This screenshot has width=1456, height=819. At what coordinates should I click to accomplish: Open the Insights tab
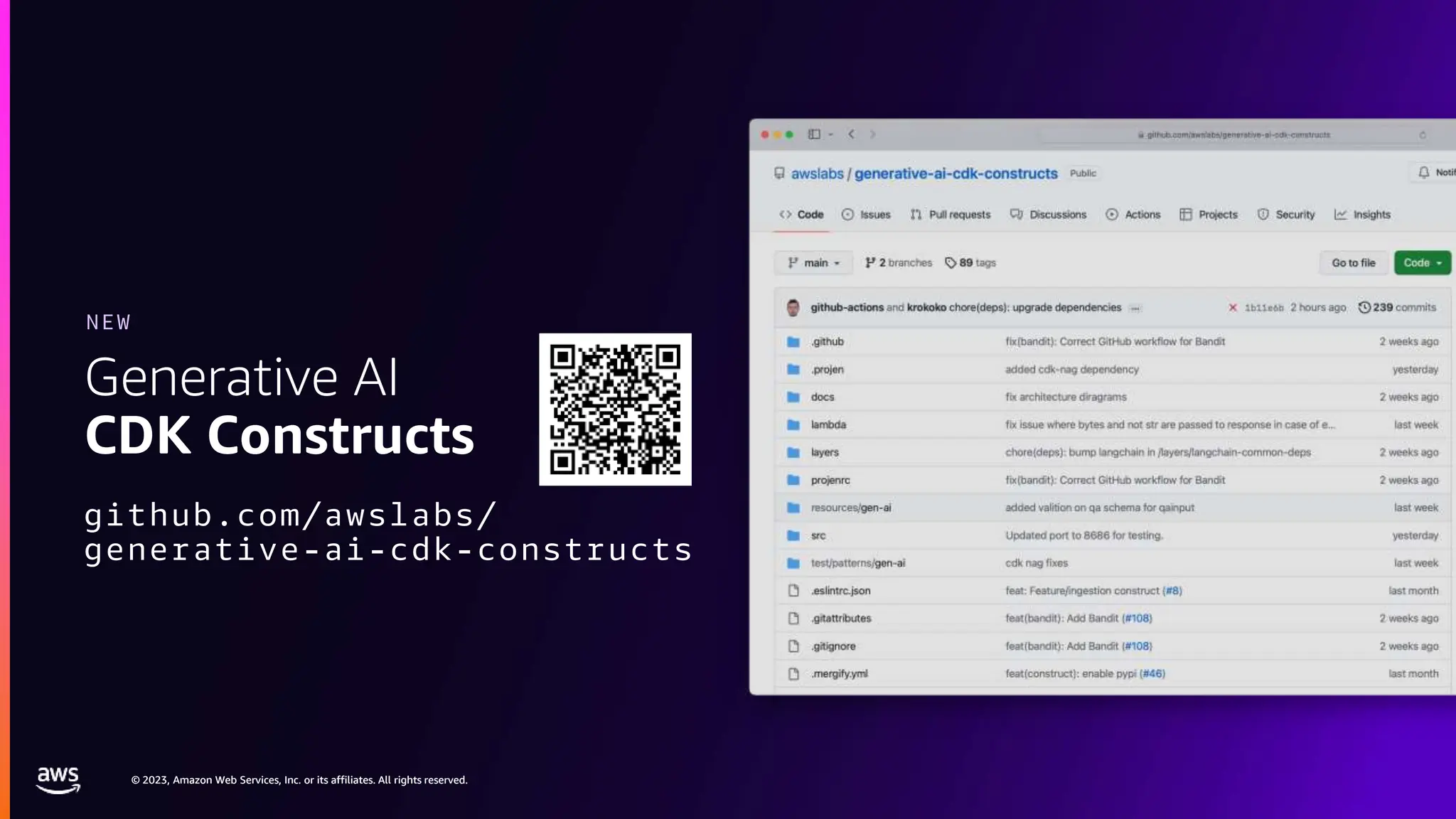pyautogui.click(x=1362, y=215)
